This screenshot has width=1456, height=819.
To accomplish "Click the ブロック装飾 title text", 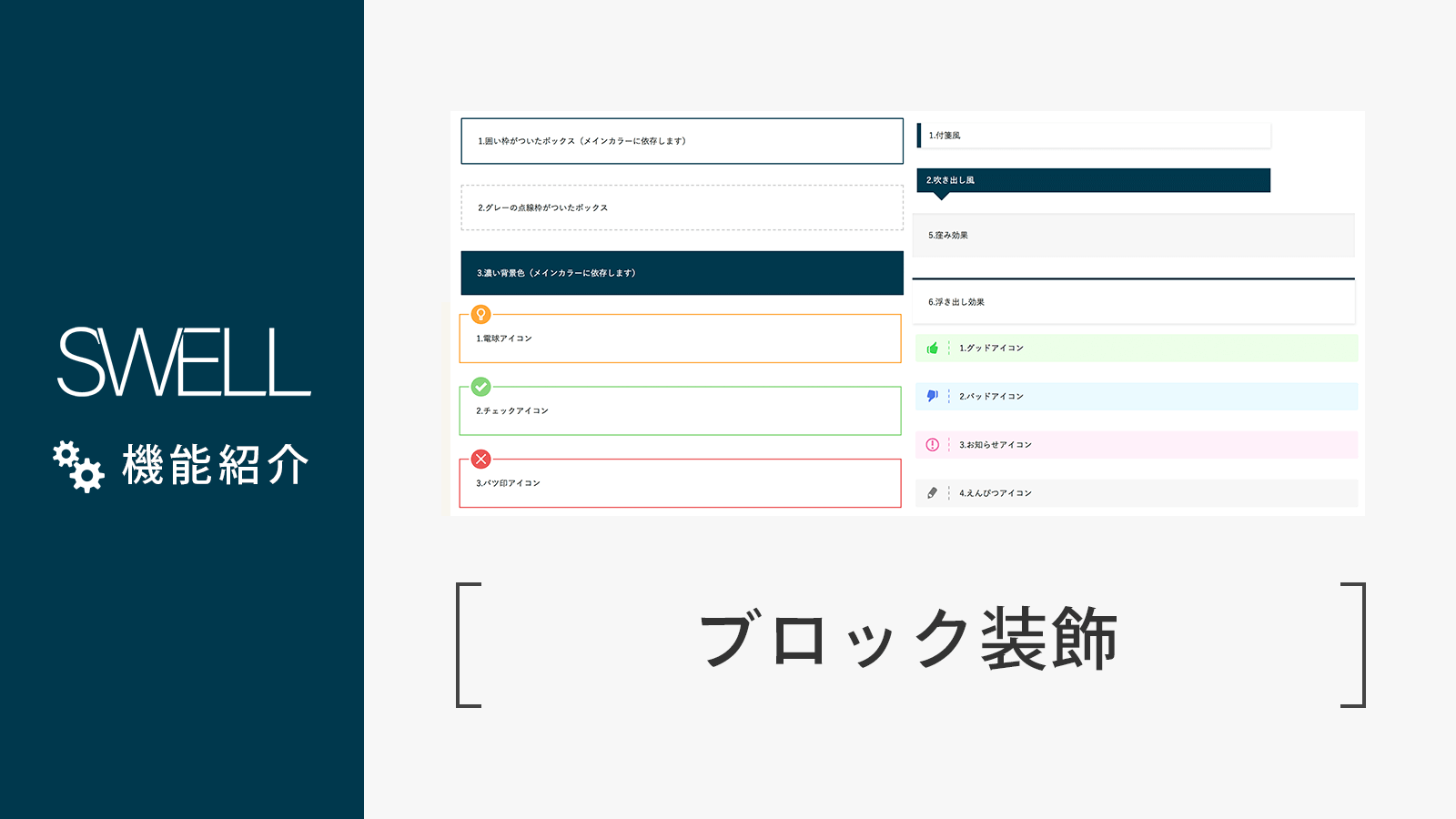I will tap(908, 640).
